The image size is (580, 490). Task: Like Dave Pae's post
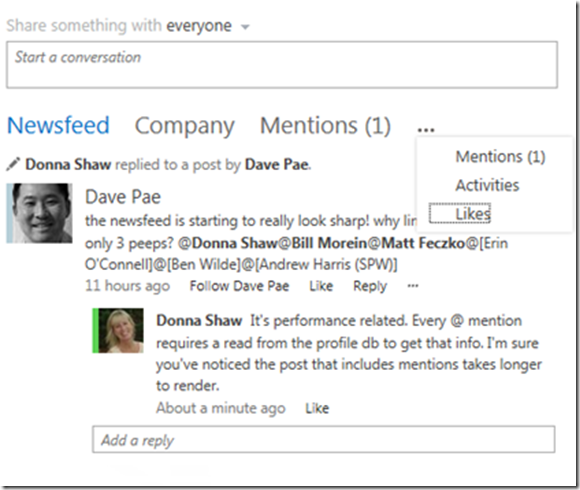pos(321,286)
